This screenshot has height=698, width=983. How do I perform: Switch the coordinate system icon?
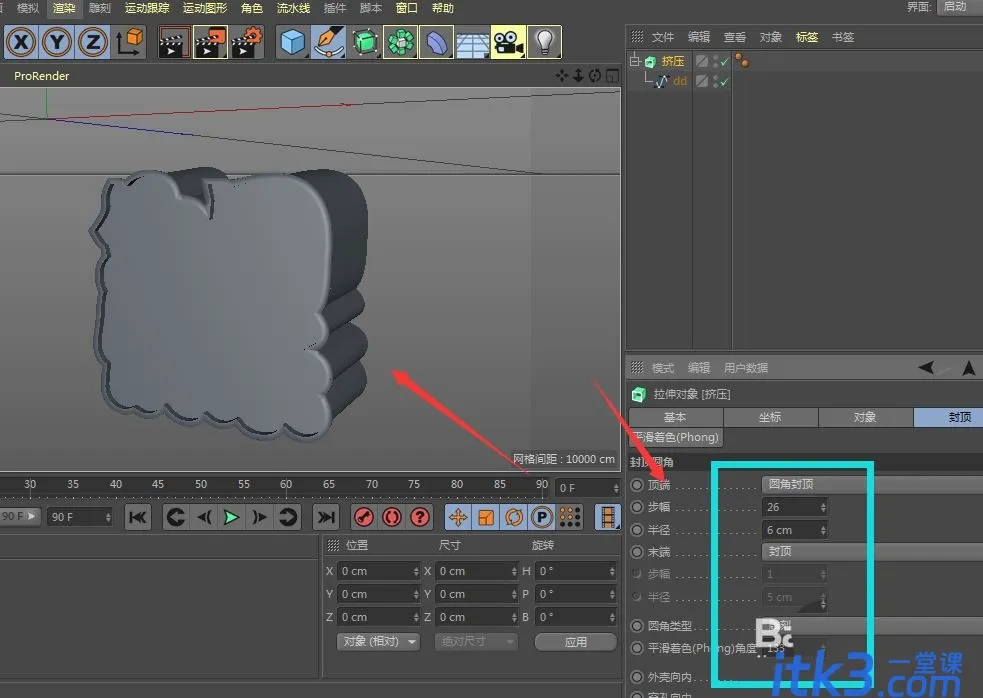click(x=130, y=42)
